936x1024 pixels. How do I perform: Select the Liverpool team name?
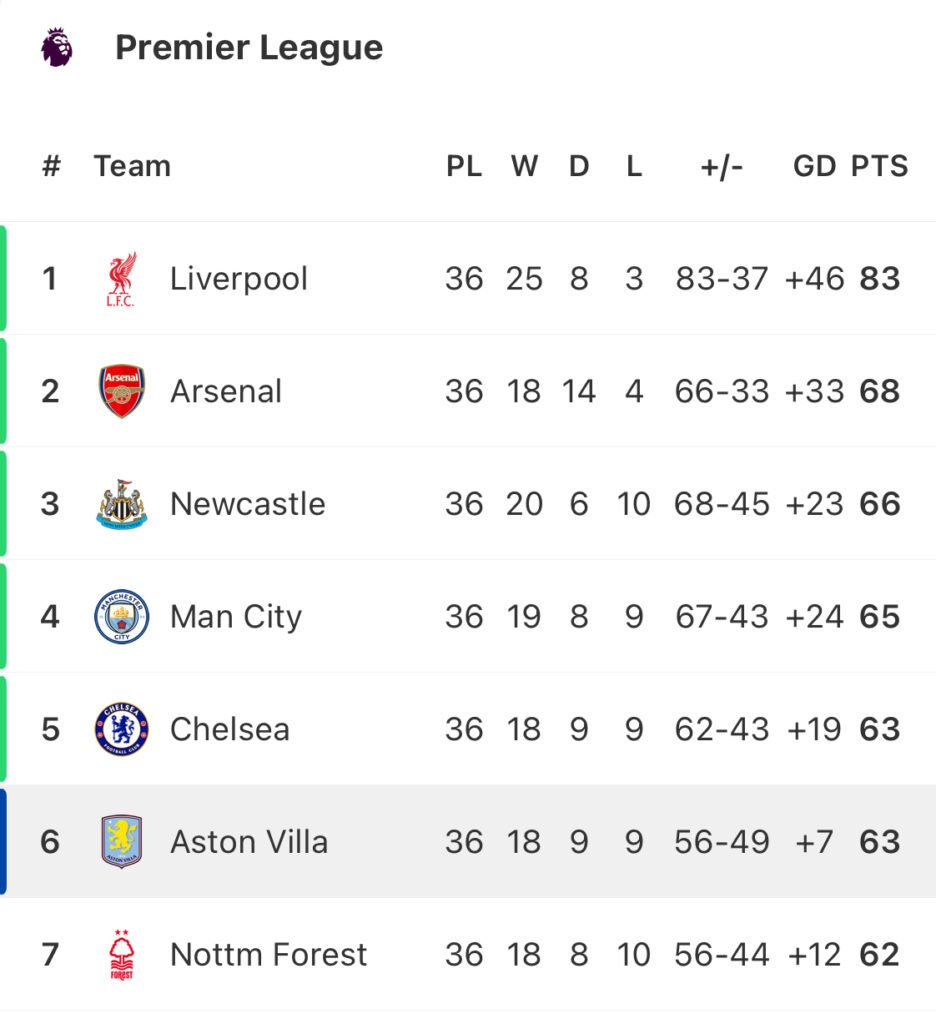click(x=238, y=279)
